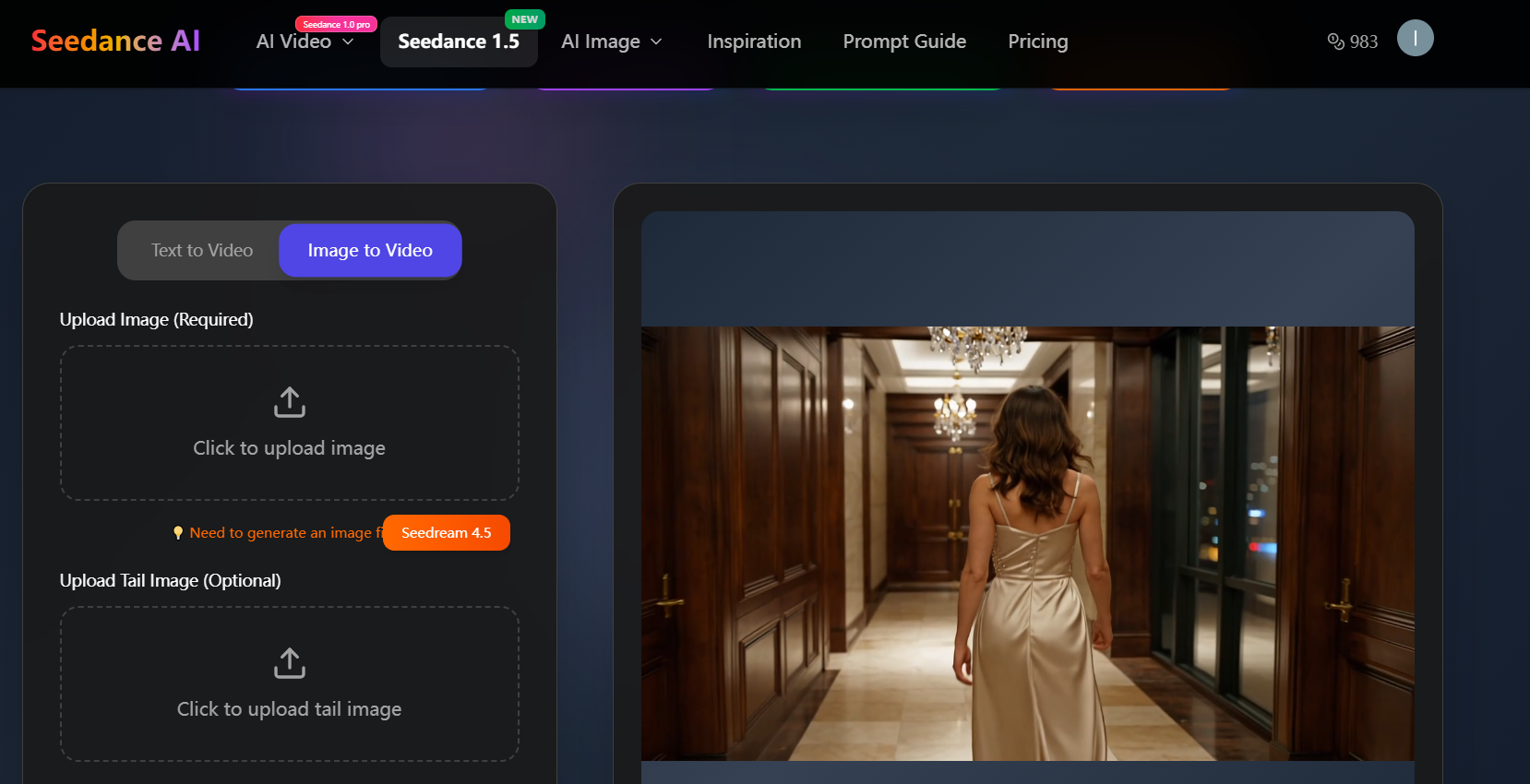Screen dimensions: 1530x784
Task: Click the upload arrow icon for required image
Action: coord(290,402)
